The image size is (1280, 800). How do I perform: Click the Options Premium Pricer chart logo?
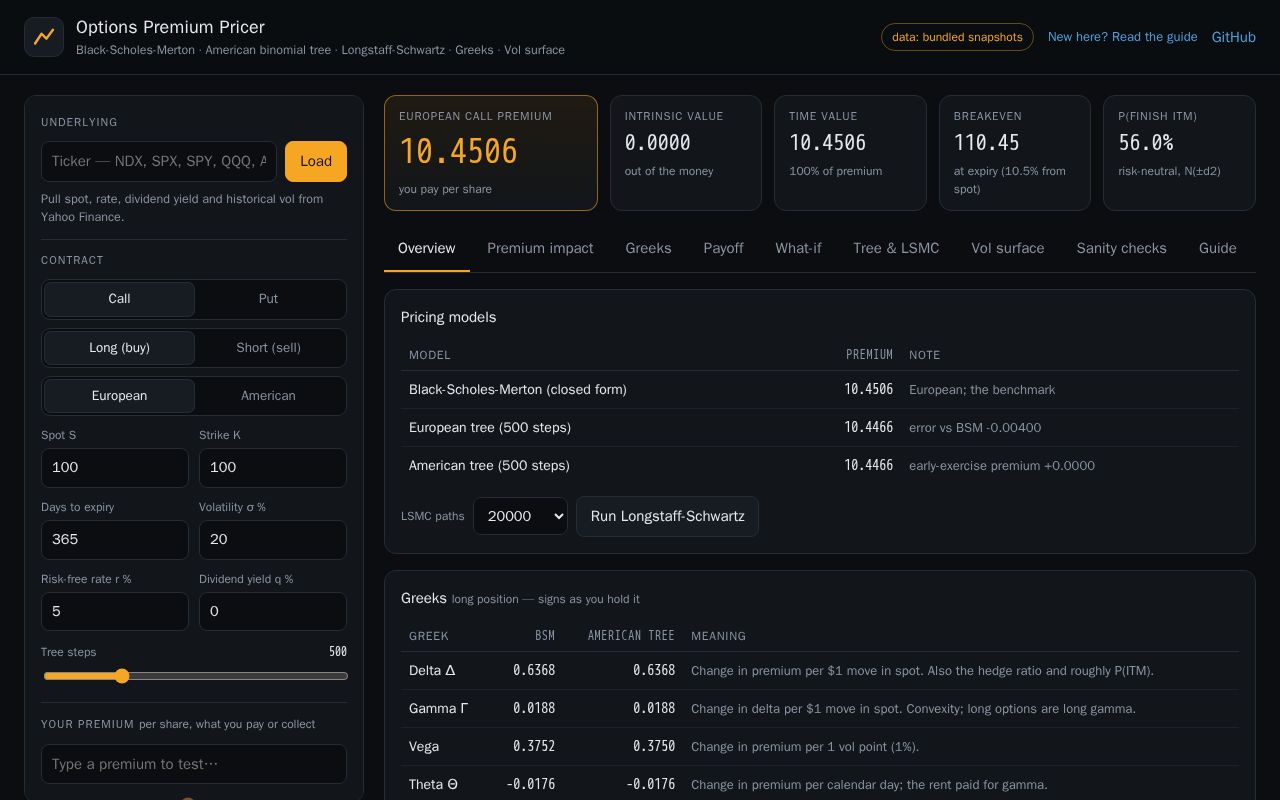[44, 37]
